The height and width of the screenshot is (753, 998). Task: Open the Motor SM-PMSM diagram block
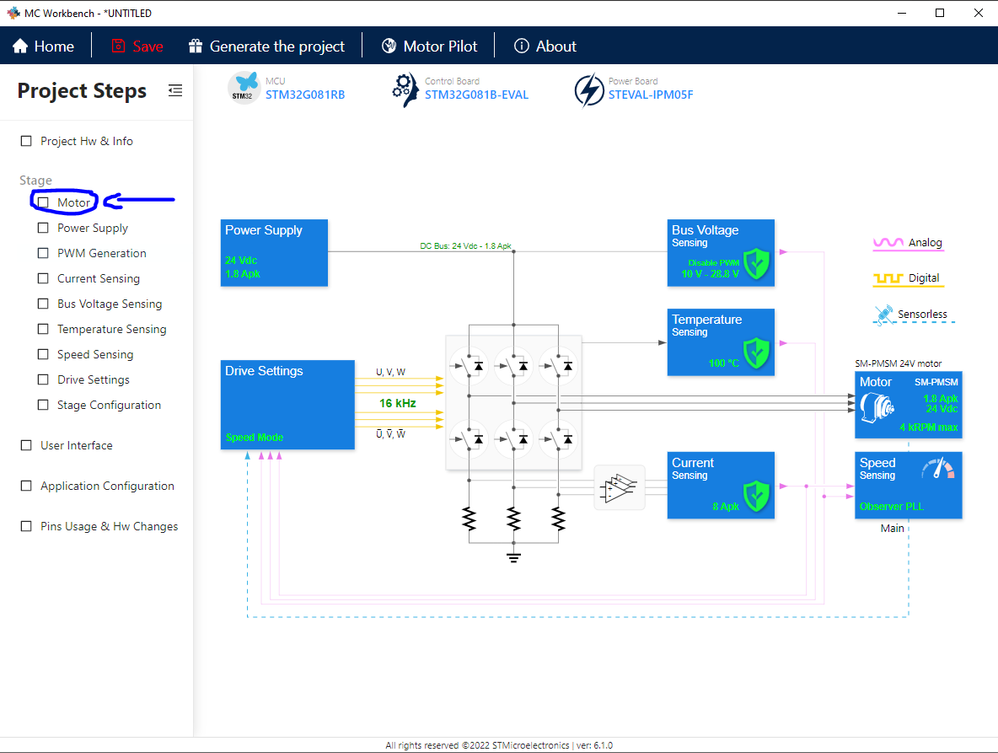click(908, 405)
